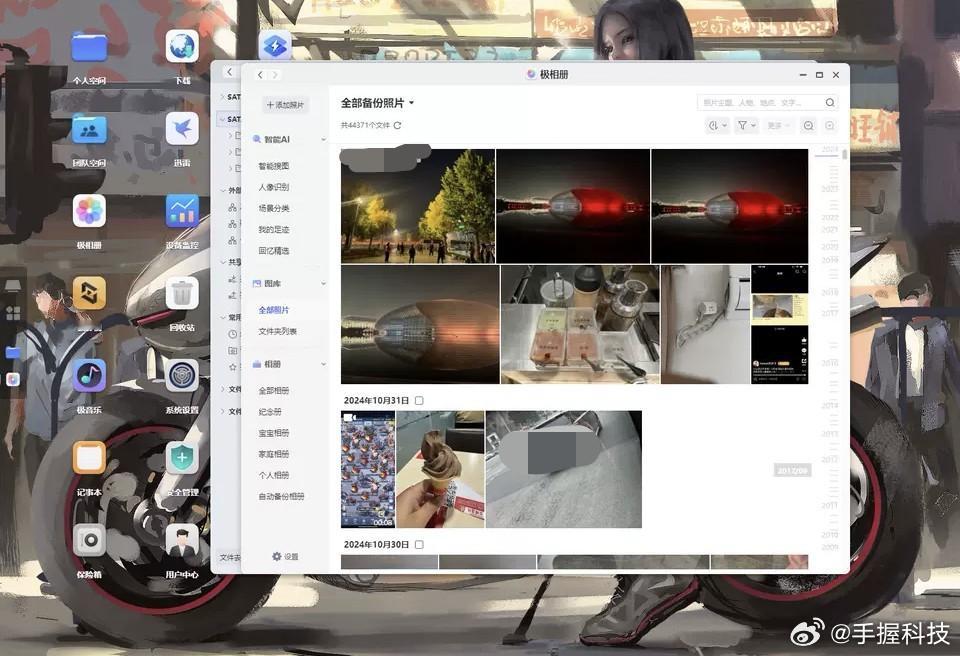The height and width of the screenshot is (656, 960).
Task: Select 人像识别 in the sidebar
Action: point(274,187)
